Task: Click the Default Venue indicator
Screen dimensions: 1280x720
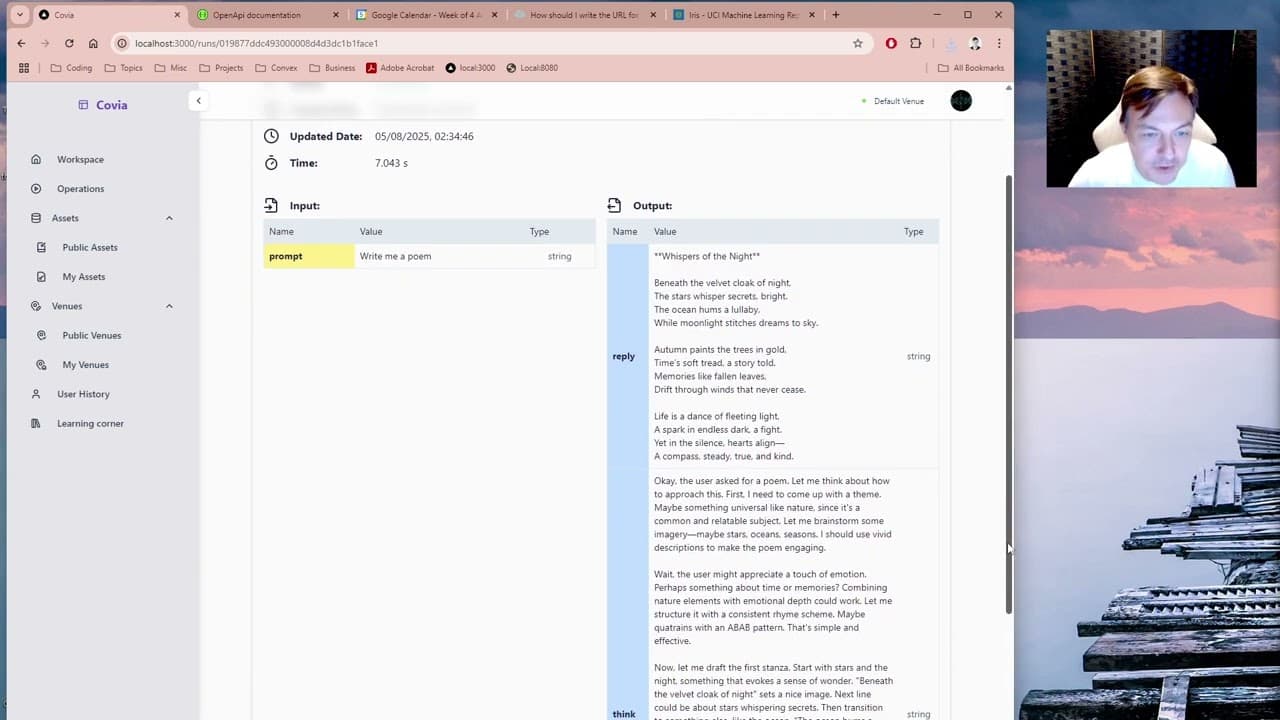Action: click(893, 101)
